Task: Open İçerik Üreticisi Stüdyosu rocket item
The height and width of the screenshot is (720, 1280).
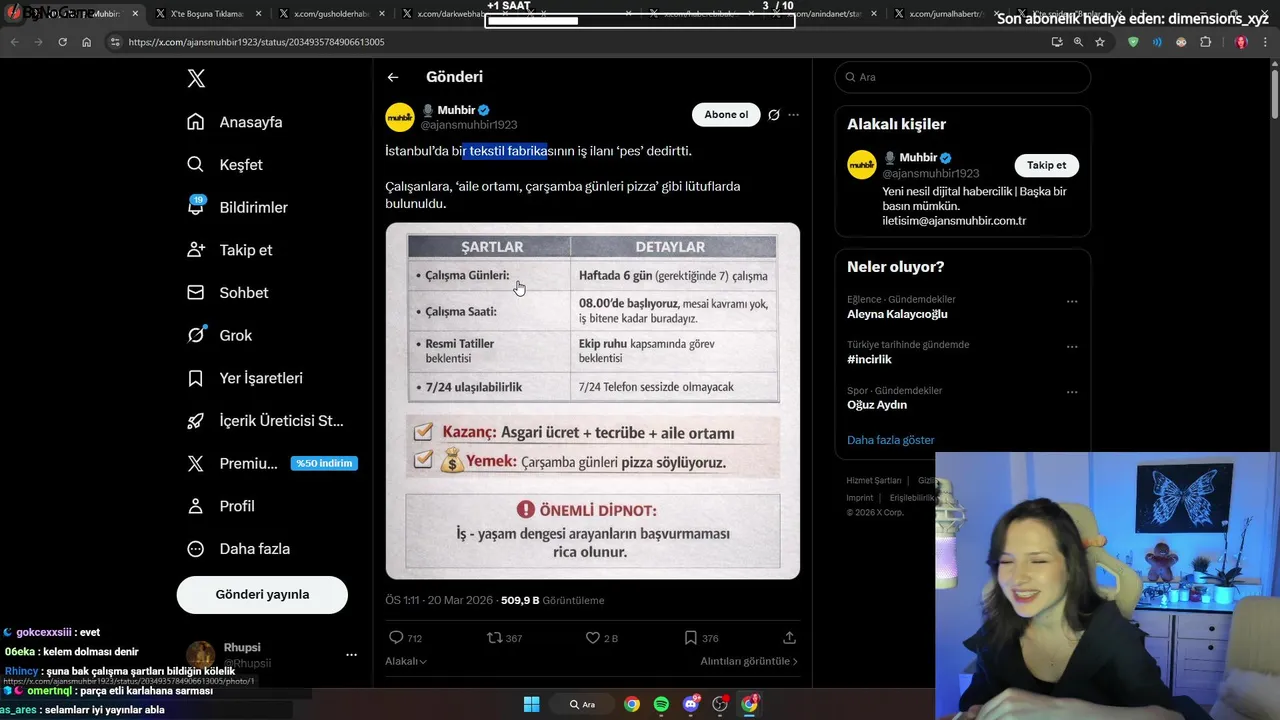Action: pos(265,421)
